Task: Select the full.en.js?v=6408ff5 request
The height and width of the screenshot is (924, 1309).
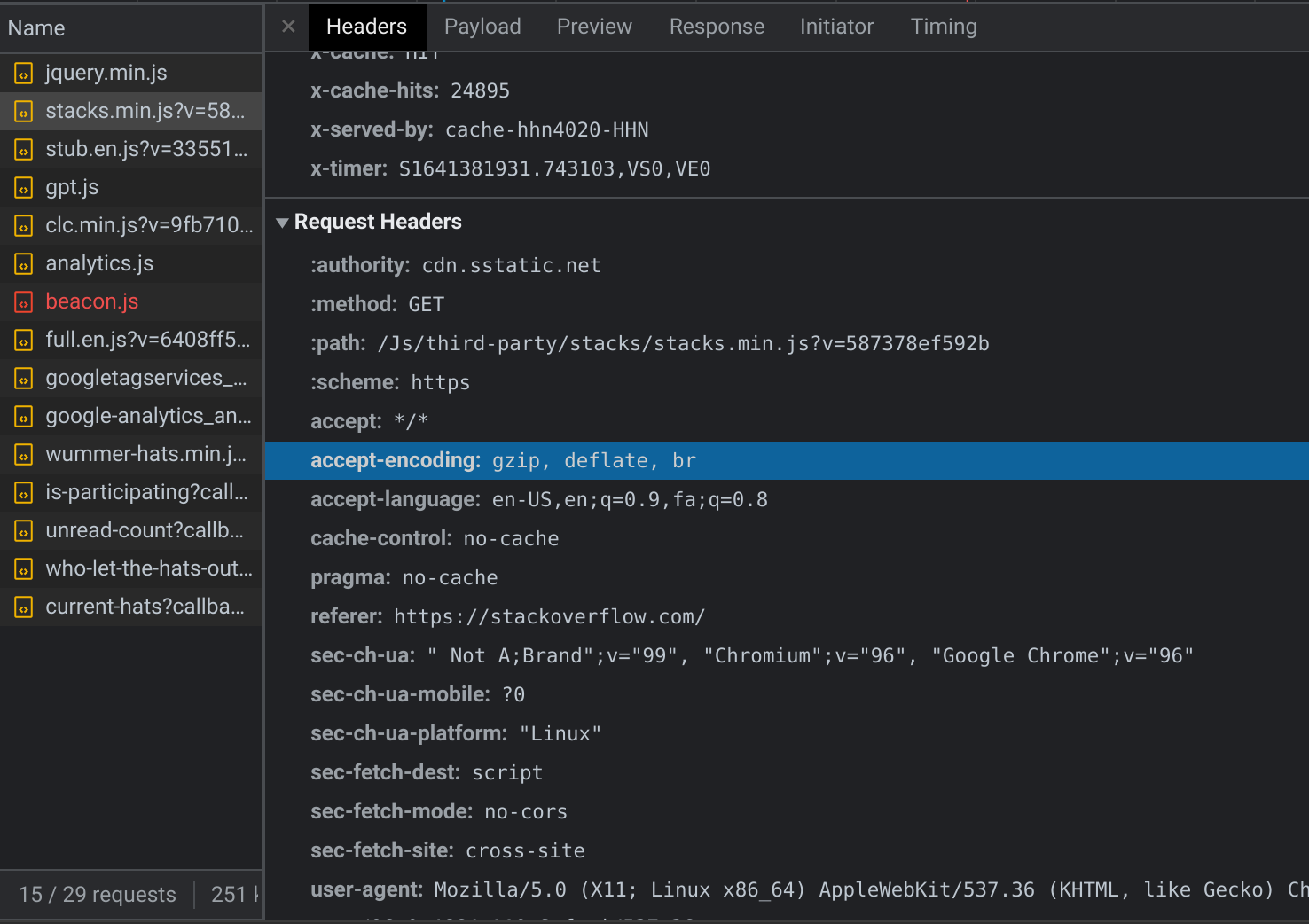Action: click(131, 340)
